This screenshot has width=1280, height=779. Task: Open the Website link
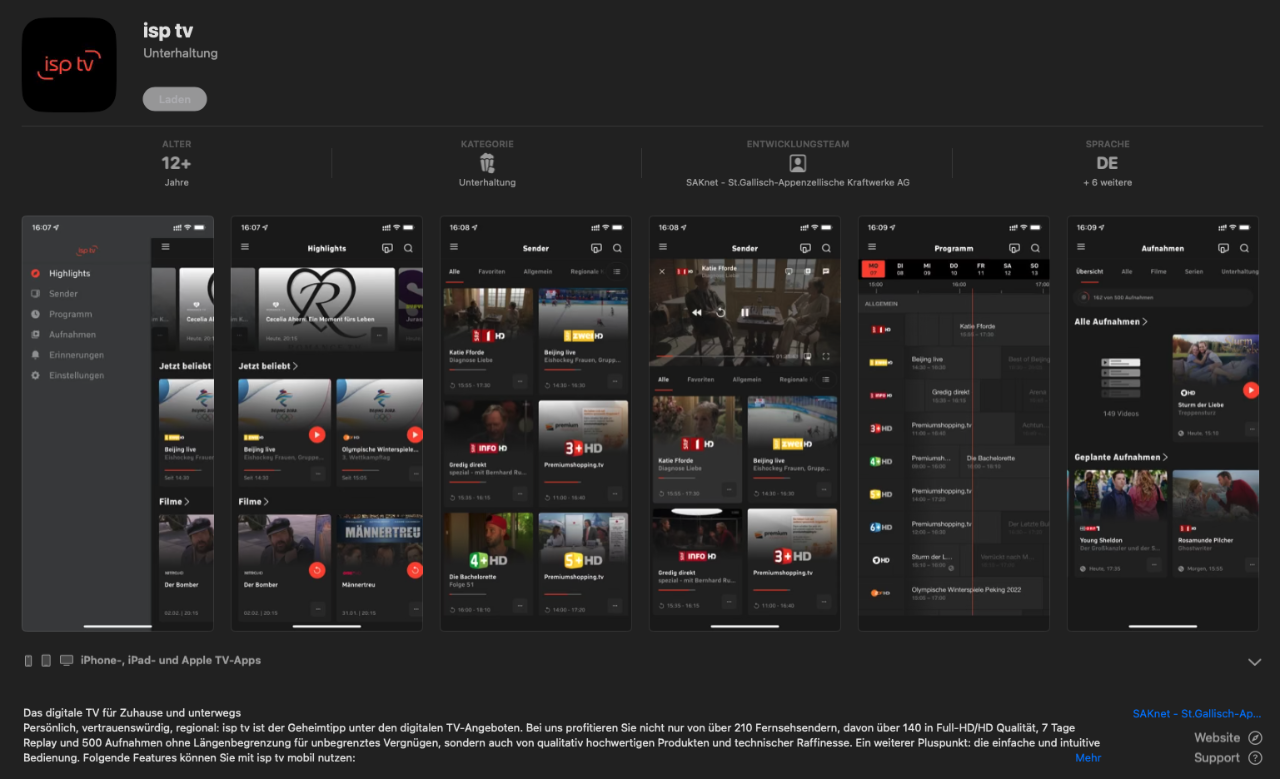pos(1217,738)
